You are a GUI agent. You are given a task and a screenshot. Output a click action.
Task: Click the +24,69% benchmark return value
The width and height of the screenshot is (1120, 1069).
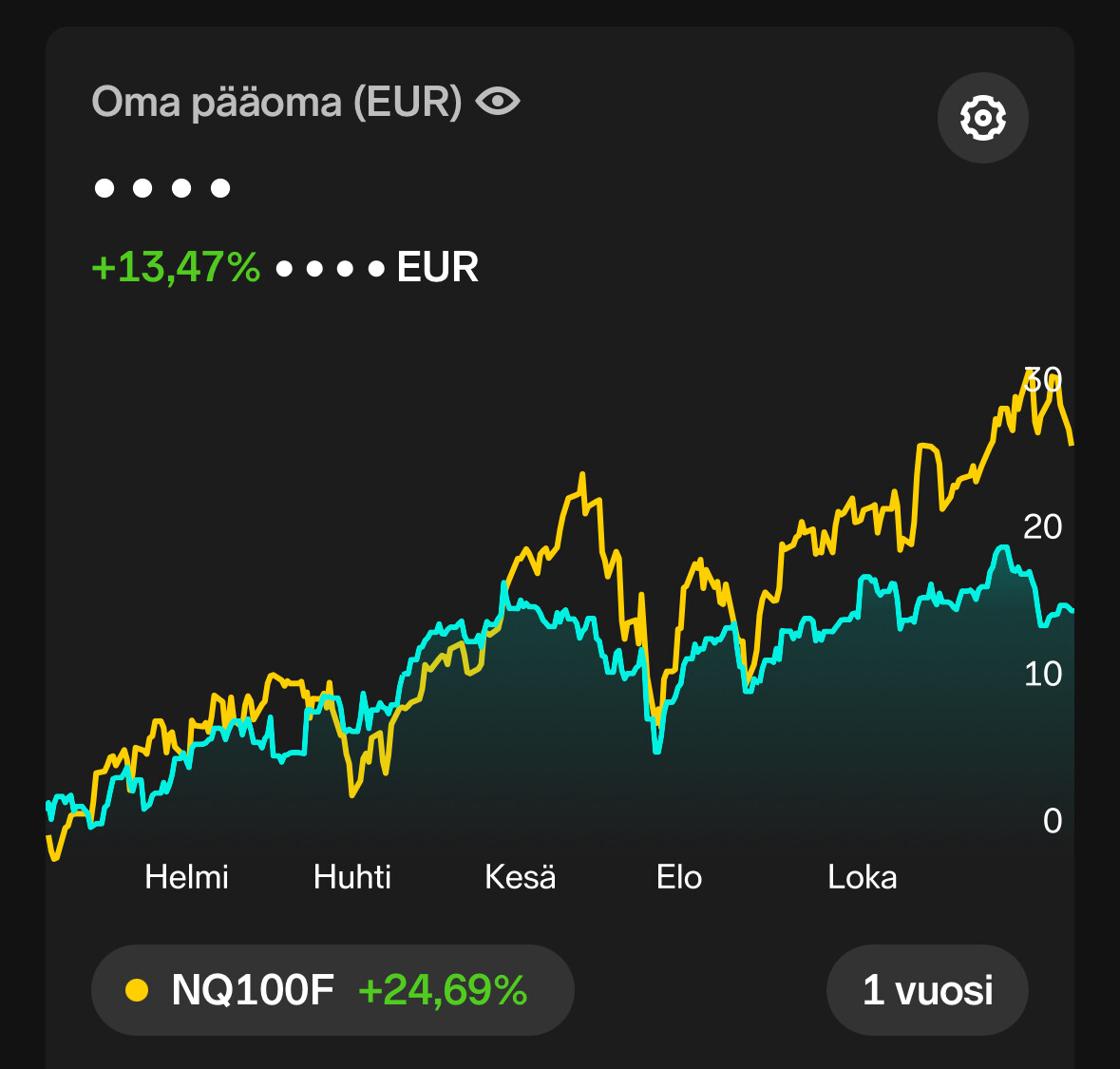pos(443,990)
